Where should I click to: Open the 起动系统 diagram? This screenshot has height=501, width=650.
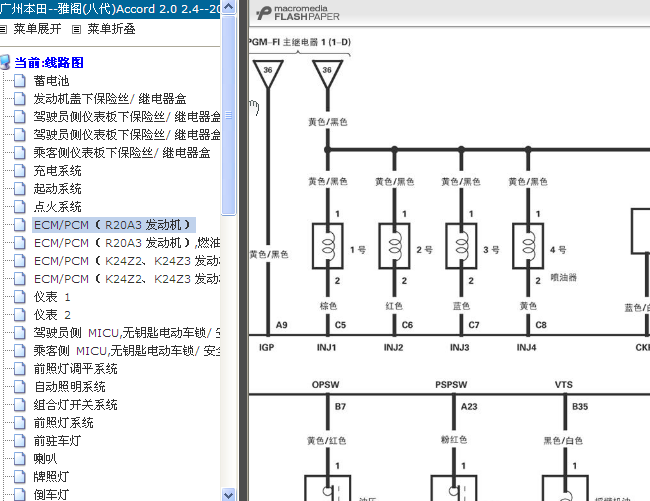pos(57,189)
